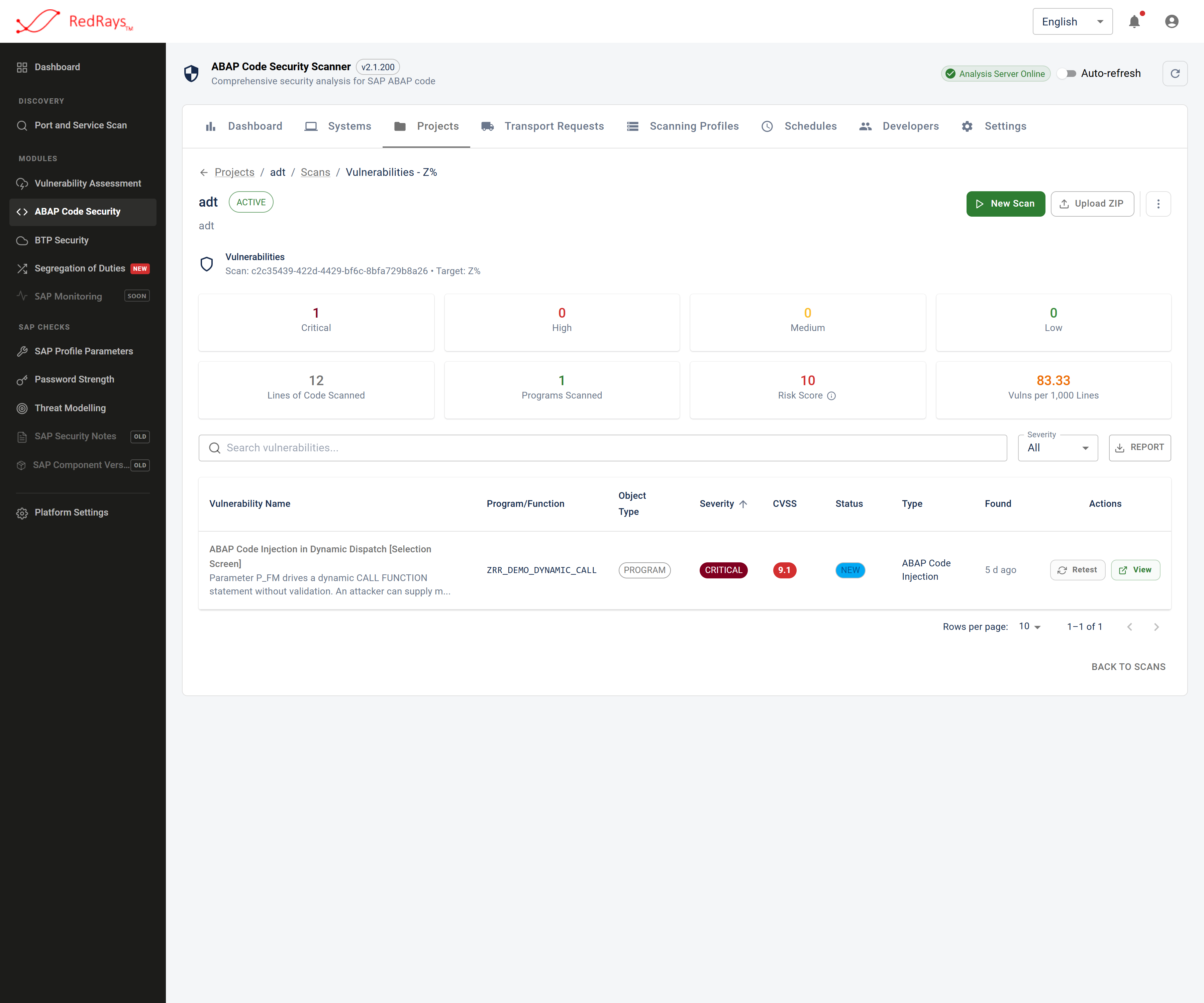
Task: Open Segregation of Duties module
Action: tap(83, 268)
